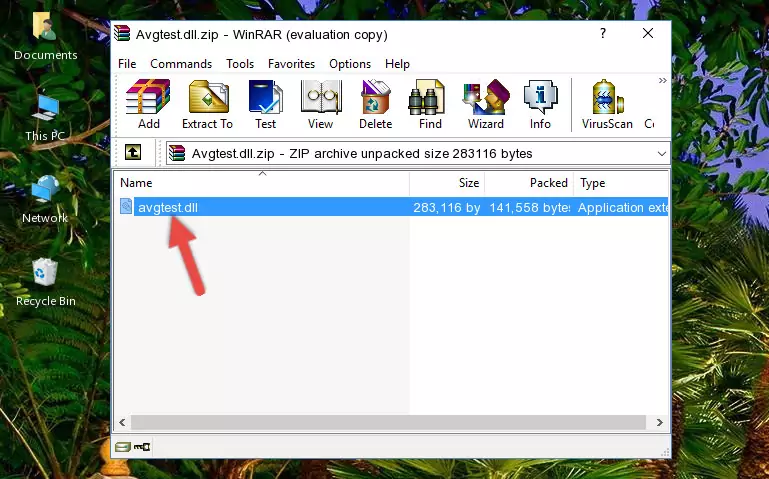Click the WinRAR title bar app icon
769x479 pixels.
click(122, 34)
